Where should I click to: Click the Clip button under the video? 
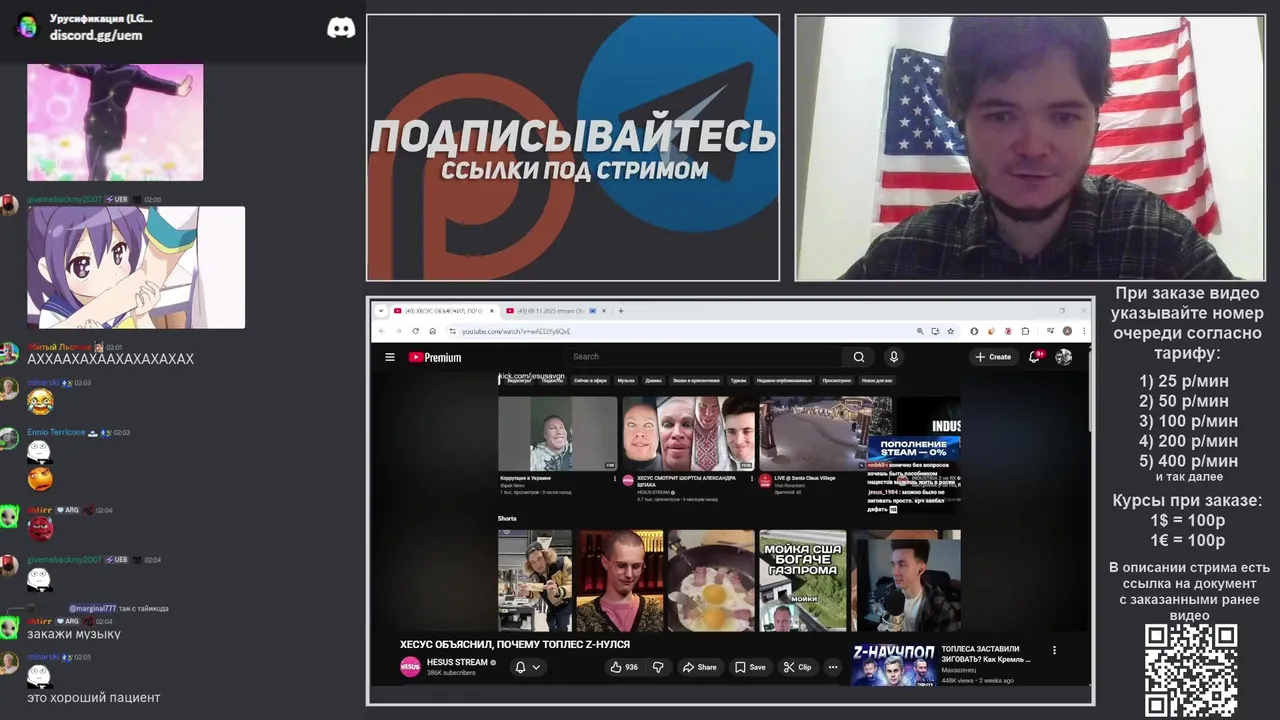(x=797, y=667)
